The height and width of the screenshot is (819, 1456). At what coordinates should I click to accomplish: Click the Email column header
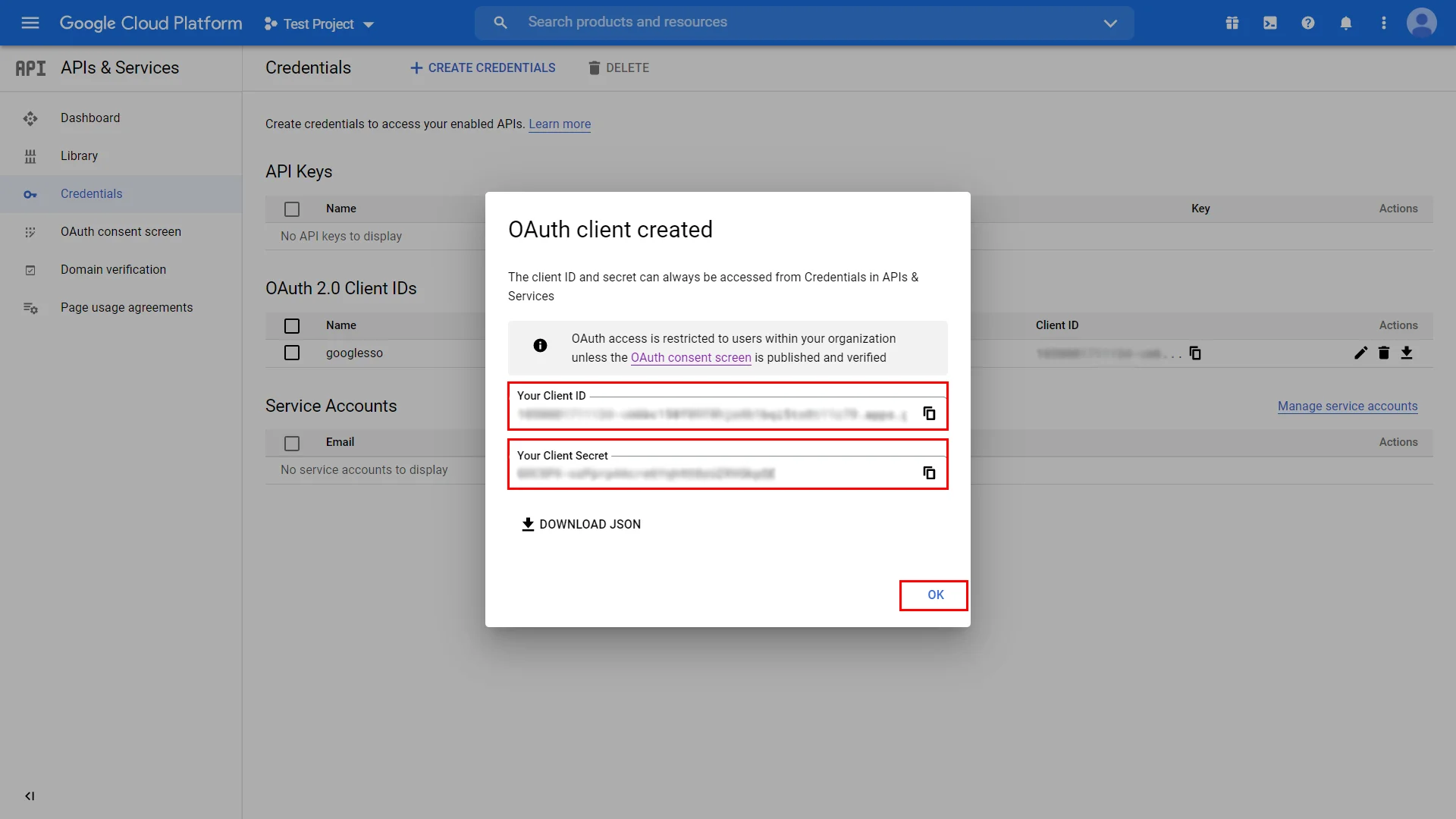click(x=340, y=442)
